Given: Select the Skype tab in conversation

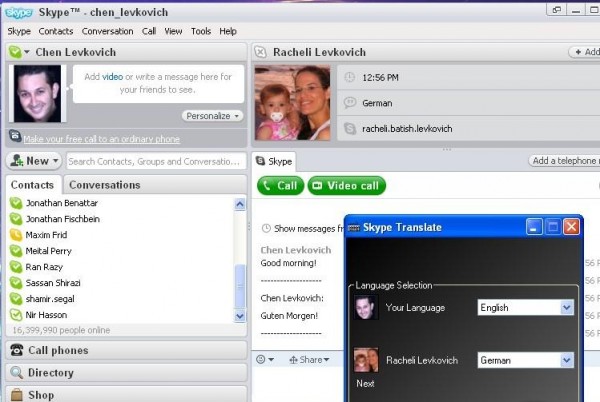Looking at the screenshot, I should [274, 161].
